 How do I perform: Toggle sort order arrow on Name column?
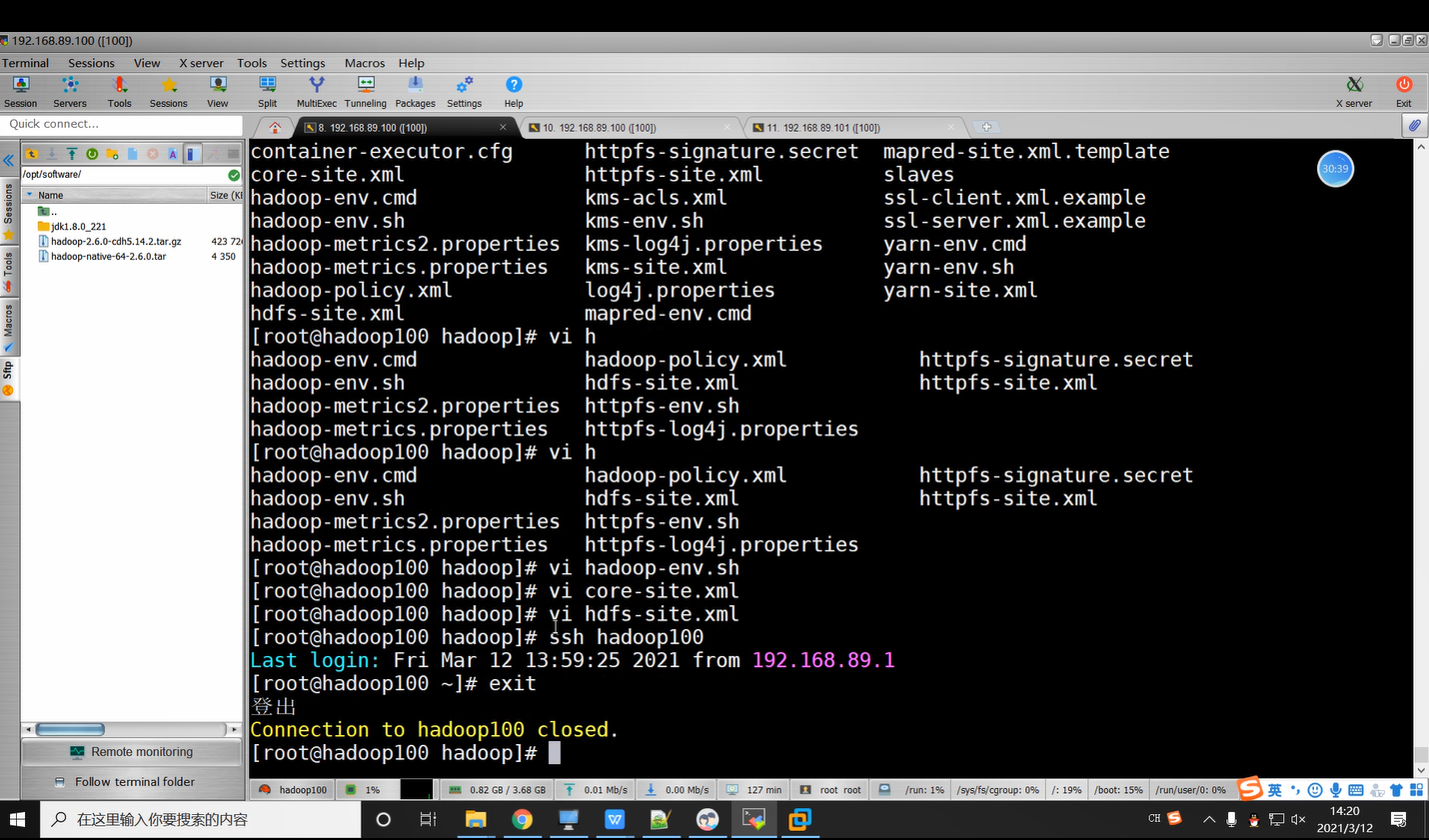point(30,195)
